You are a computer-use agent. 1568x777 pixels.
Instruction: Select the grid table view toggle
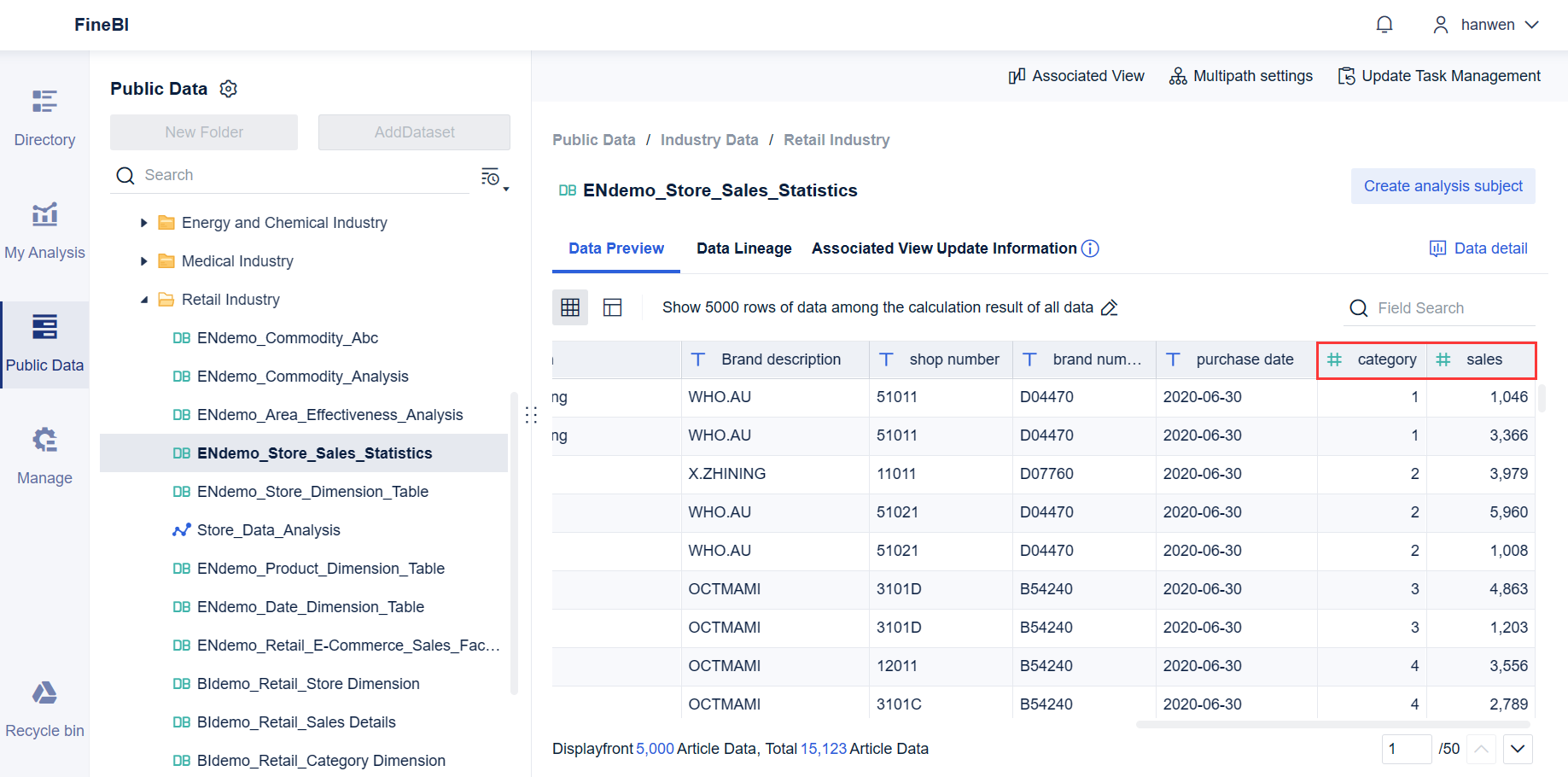coord(569,307)
